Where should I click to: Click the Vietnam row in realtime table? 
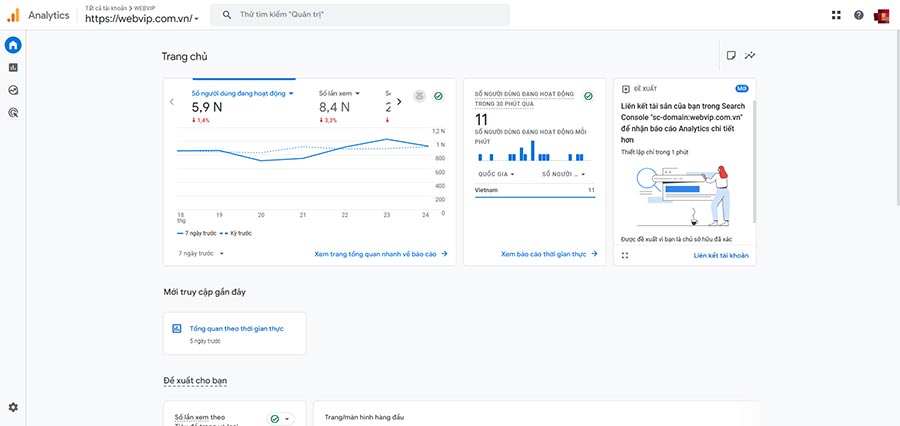[x=535, y=190]
